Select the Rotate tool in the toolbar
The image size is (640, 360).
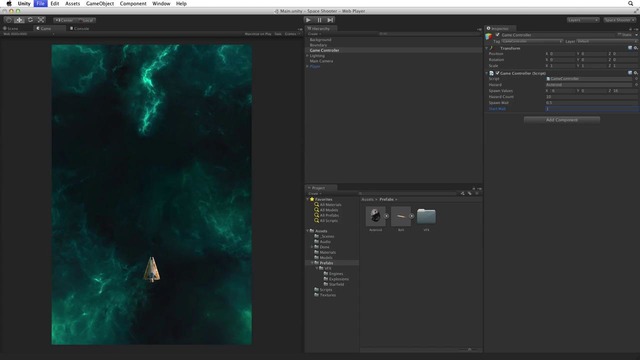pos(30,20)
